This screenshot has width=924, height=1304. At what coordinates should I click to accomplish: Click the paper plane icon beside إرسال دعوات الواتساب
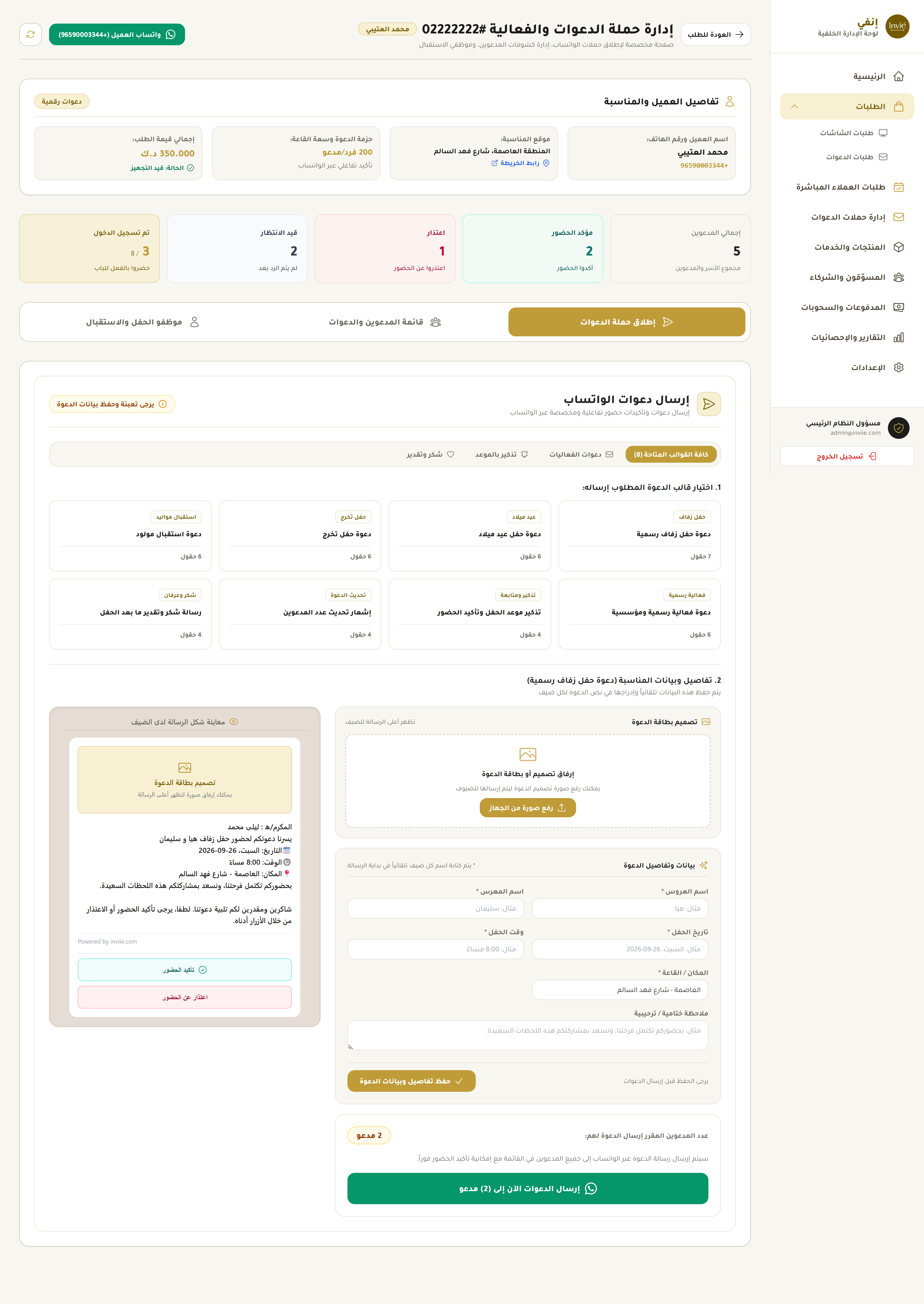coord(709,404)
